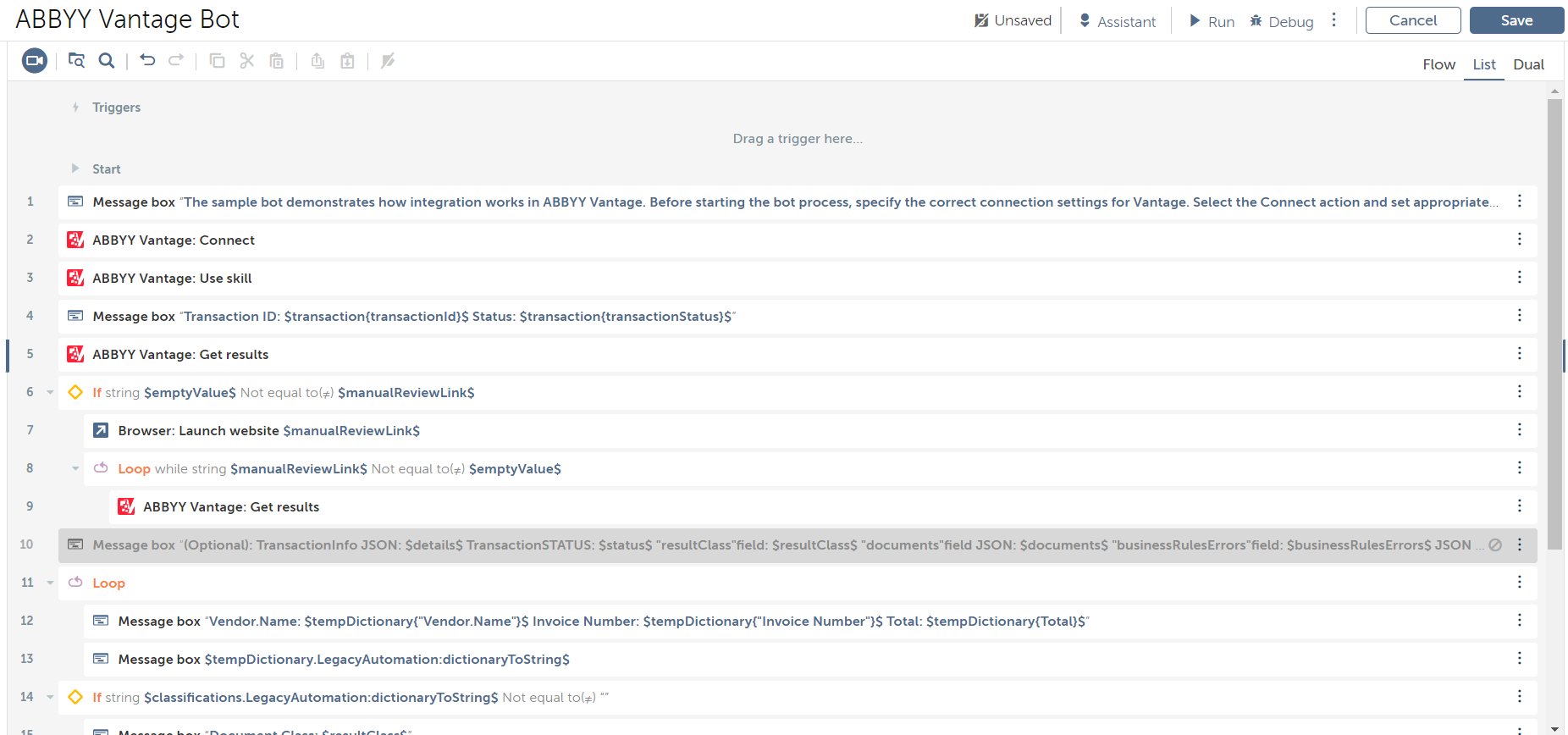Open options menu for line 5 Get results
Image resolution: width=1568 pixels, height=735 pixels.
pos(1520,354)
